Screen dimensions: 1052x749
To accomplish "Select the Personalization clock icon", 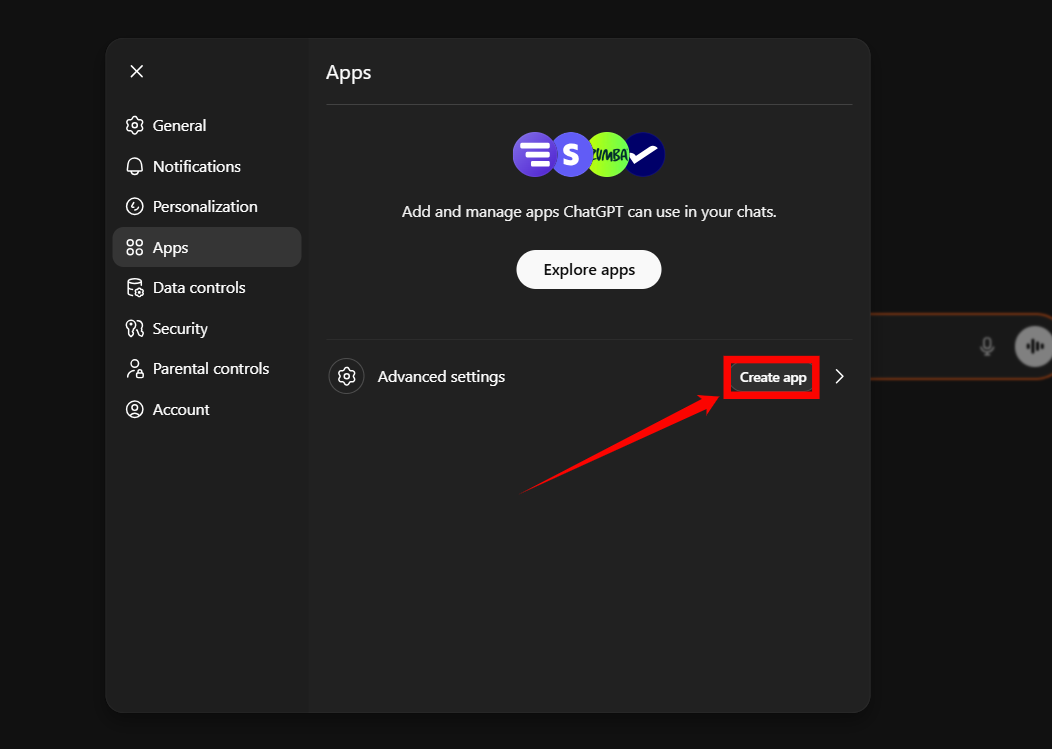I will click(x=135, y=206).
